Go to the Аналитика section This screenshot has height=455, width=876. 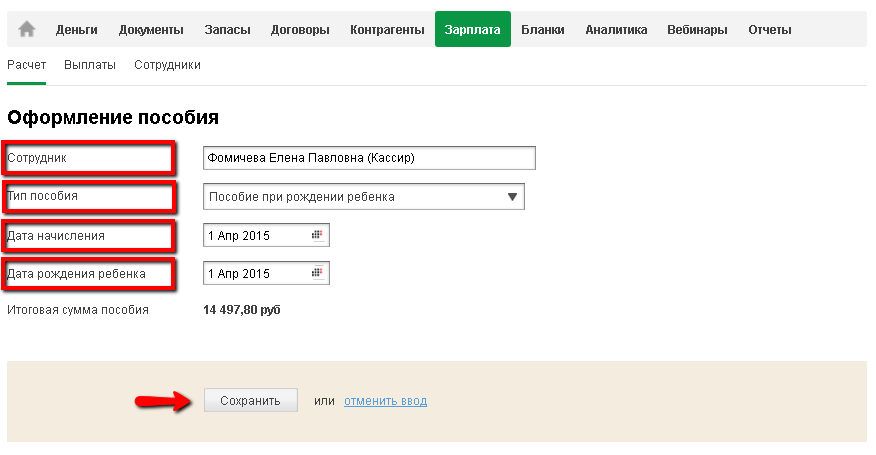coord(616,29)
